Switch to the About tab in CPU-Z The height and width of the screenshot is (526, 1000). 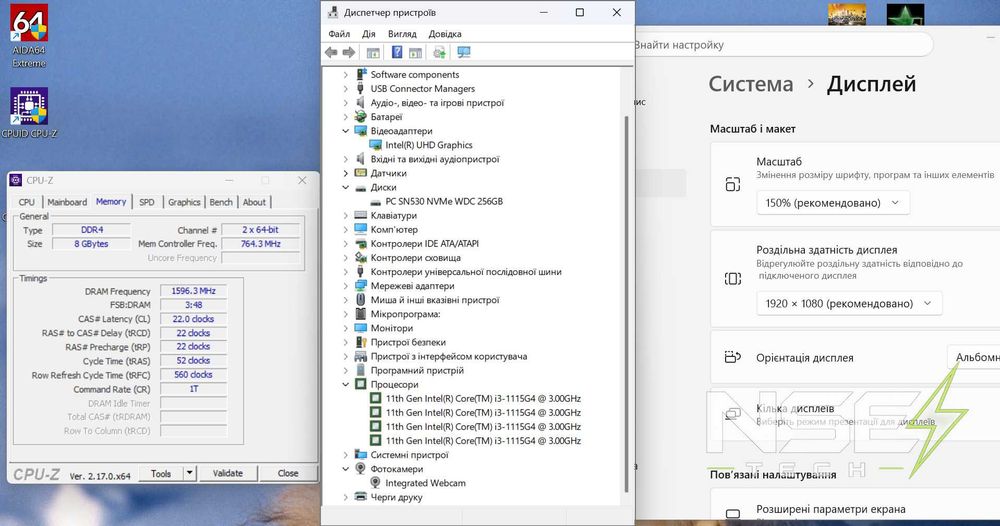point(254,202)
